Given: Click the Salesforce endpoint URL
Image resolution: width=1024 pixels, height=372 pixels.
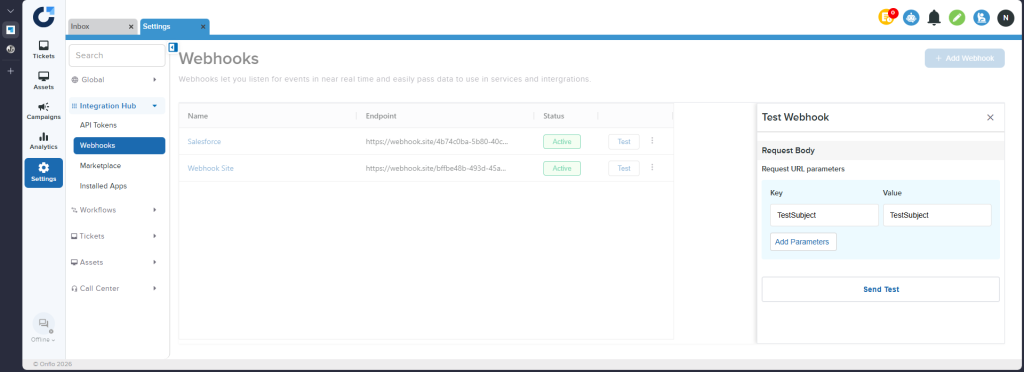Looking at the screenshot, I should click(437, 141).
